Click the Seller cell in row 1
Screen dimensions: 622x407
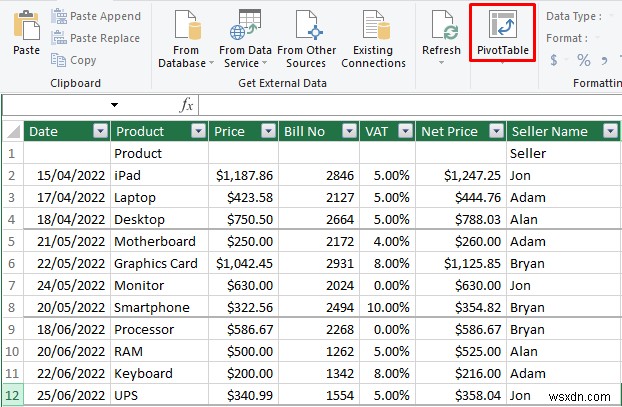point(563,153)
